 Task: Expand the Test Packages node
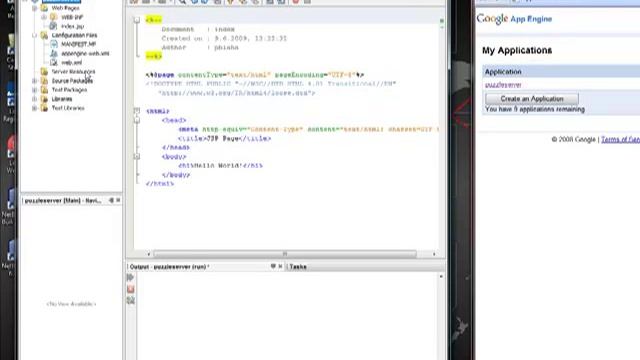pos(35,90)
